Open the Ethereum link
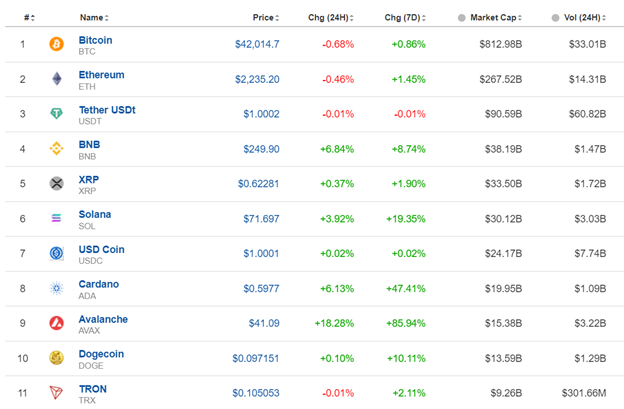 tap(101, 75)
